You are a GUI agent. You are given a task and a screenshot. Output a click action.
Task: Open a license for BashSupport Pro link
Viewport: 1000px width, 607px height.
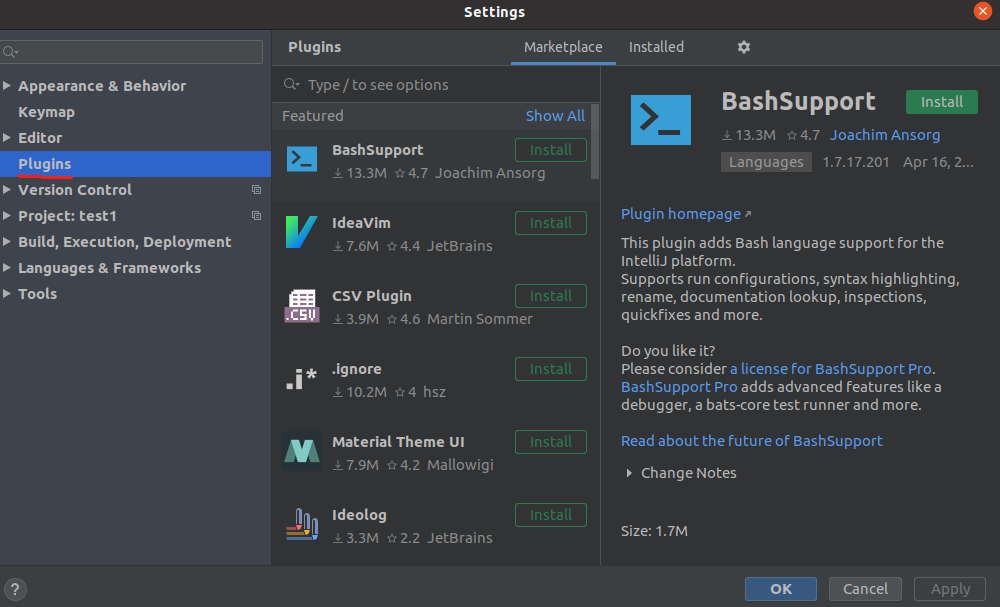(x=831, y=369)
